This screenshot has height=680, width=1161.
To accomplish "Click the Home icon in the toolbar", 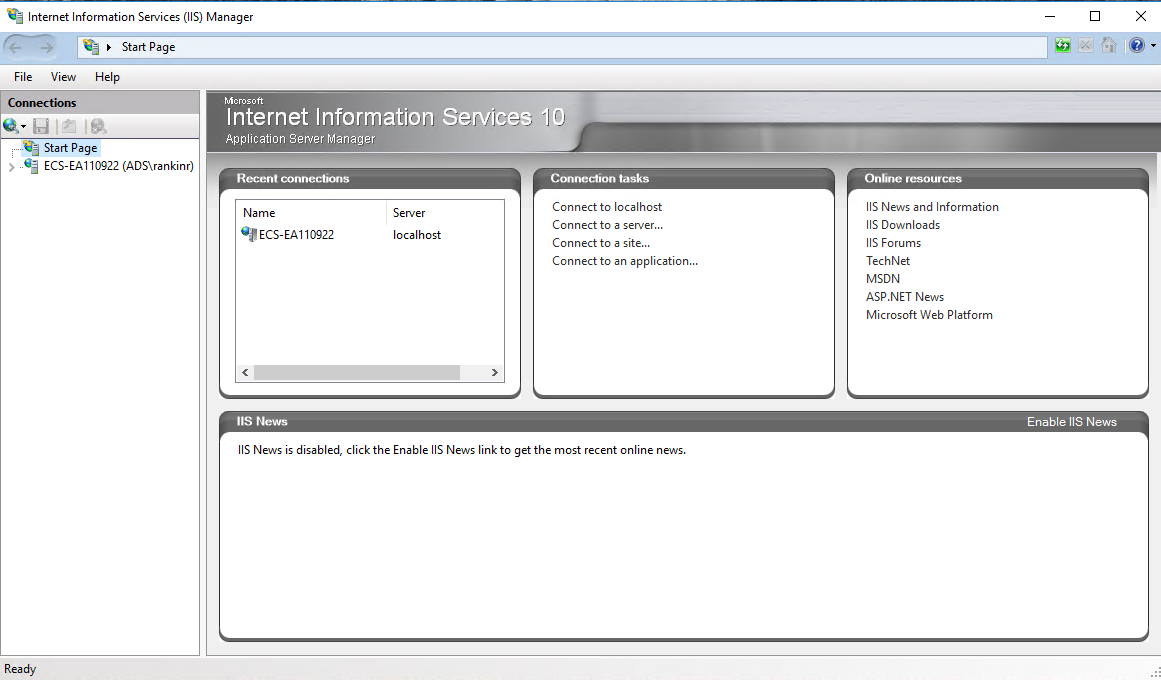I will pyautogui.click(x=1109, y=45).
